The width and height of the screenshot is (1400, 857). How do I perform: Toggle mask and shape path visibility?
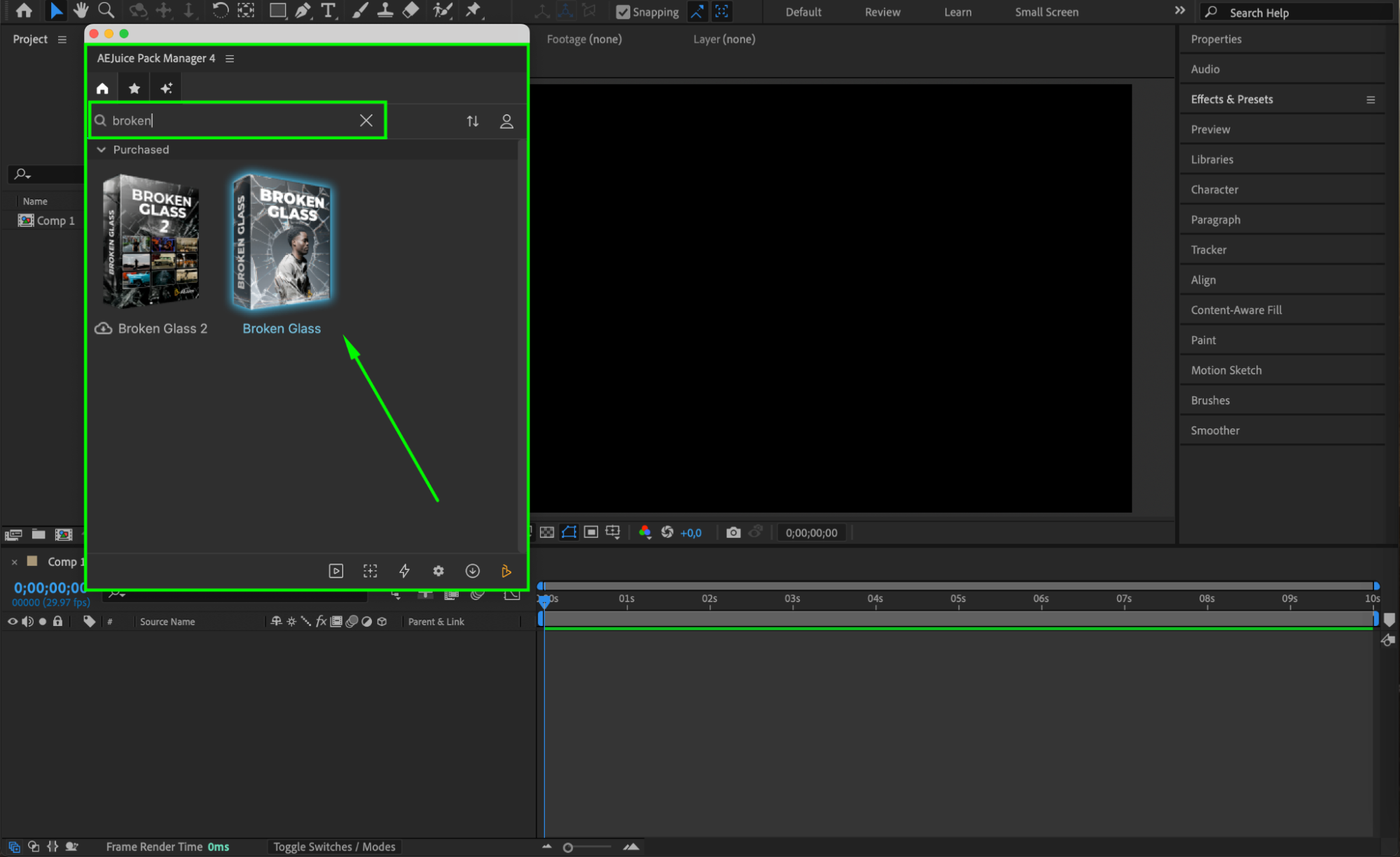[x=569, y=533]
